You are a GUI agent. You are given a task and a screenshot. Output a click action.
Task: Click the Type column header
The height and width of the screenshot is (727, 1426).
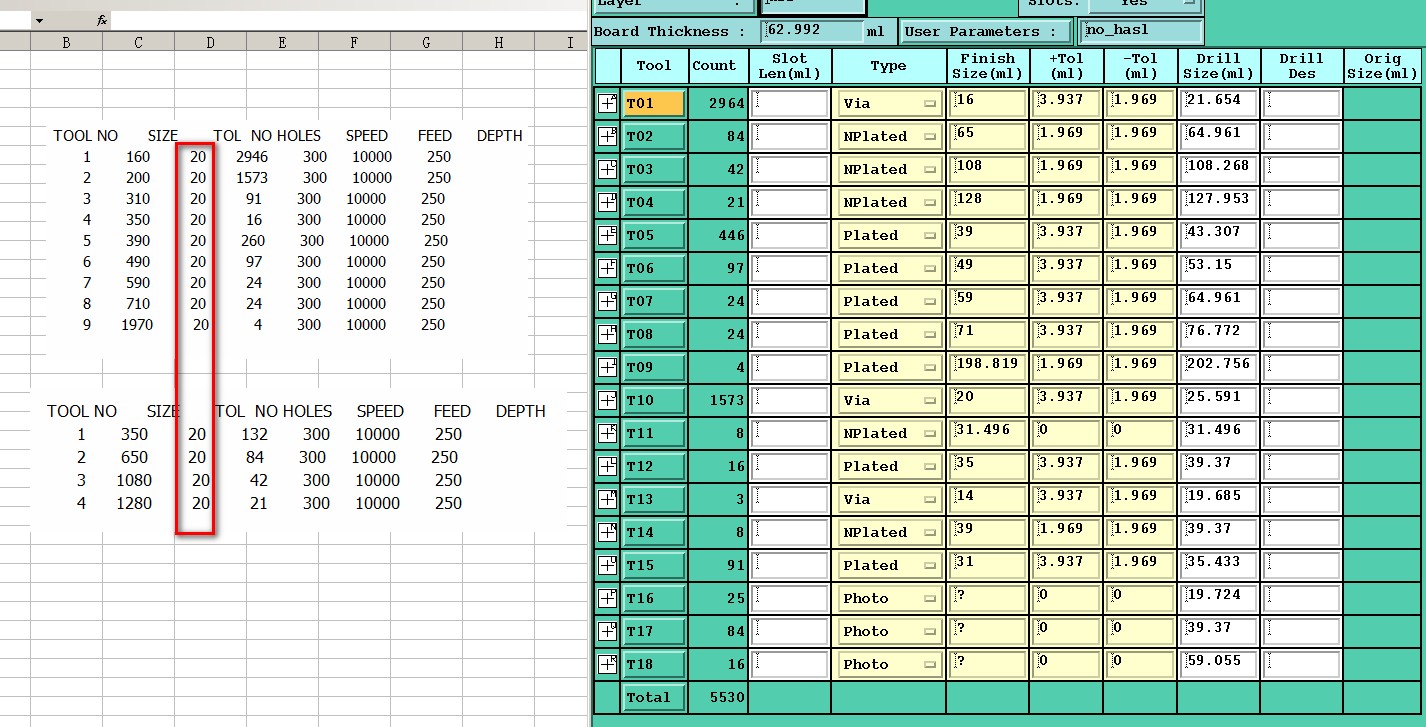click(x=888, y=66)
